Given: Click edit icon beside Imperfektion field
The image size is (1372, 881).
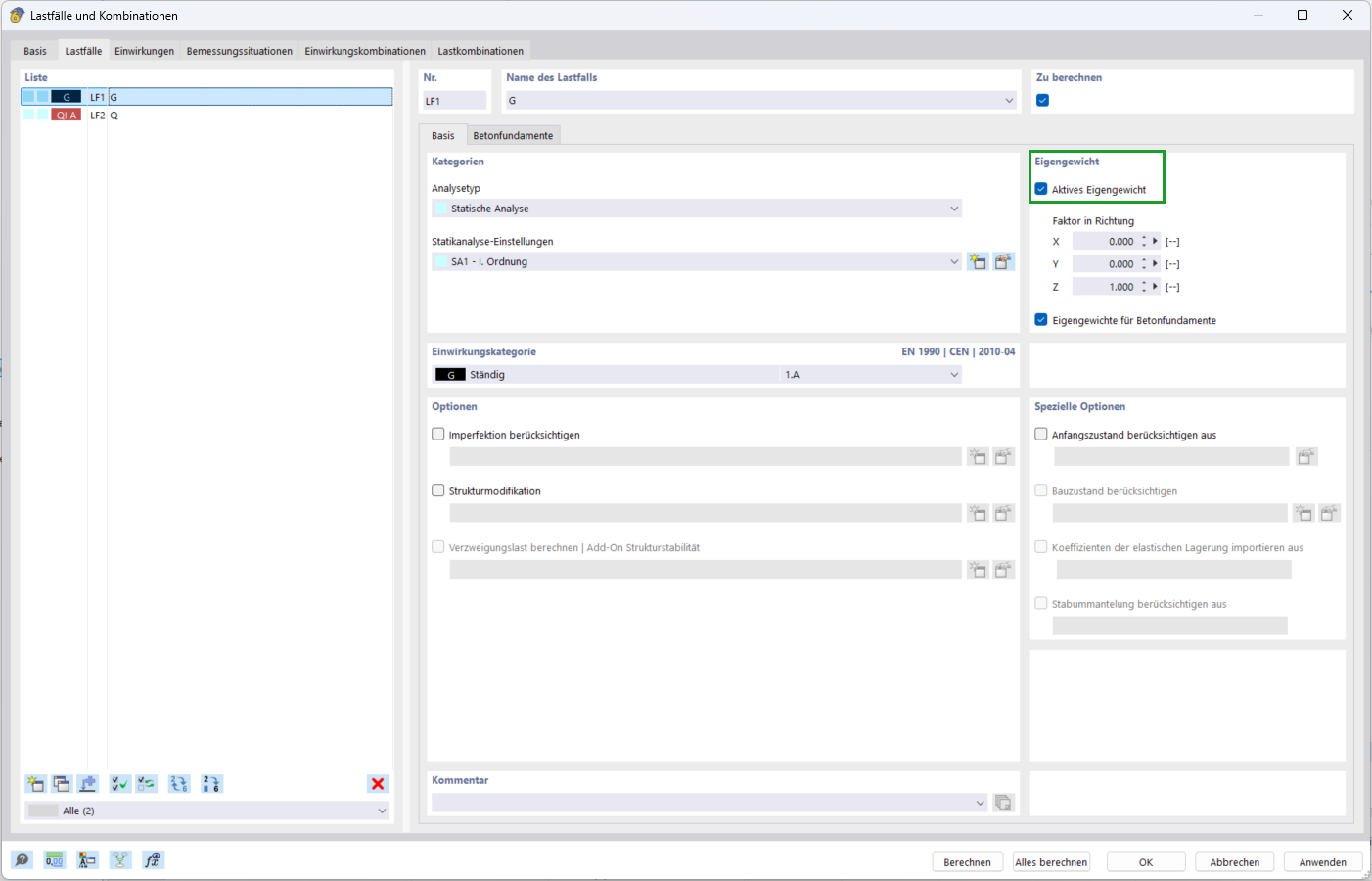Looking at the screenshot, I should coord(1004,457).
